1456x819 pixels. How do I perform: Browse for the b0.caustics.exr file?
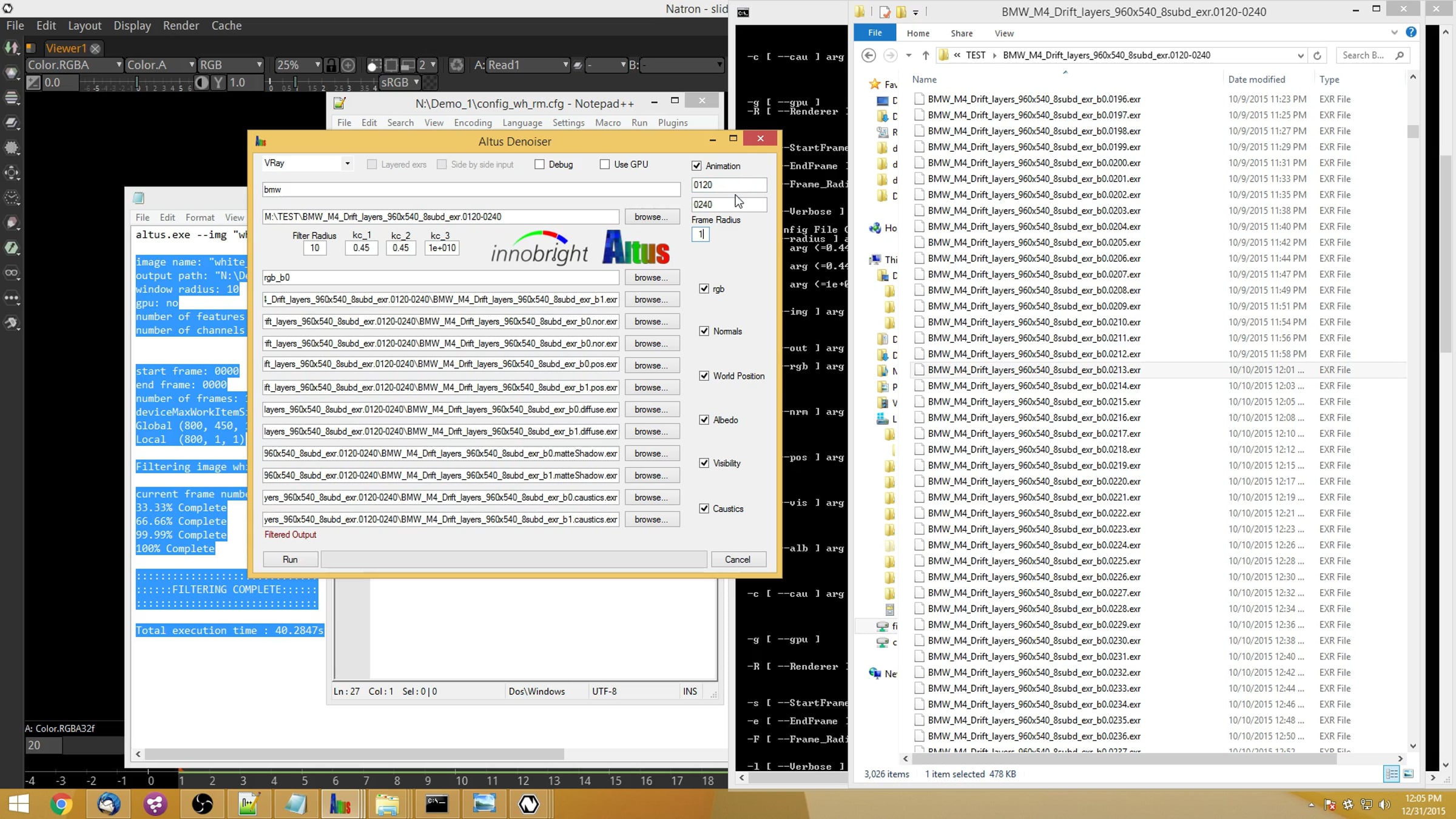click(x=652, y=497)
